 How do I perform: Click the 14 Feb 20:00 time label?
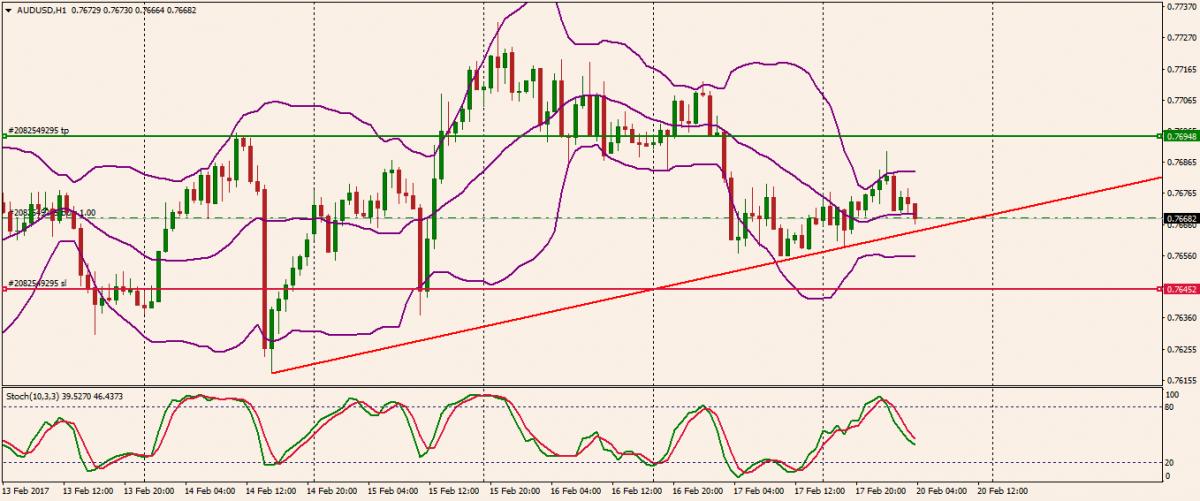pos(330,493)
